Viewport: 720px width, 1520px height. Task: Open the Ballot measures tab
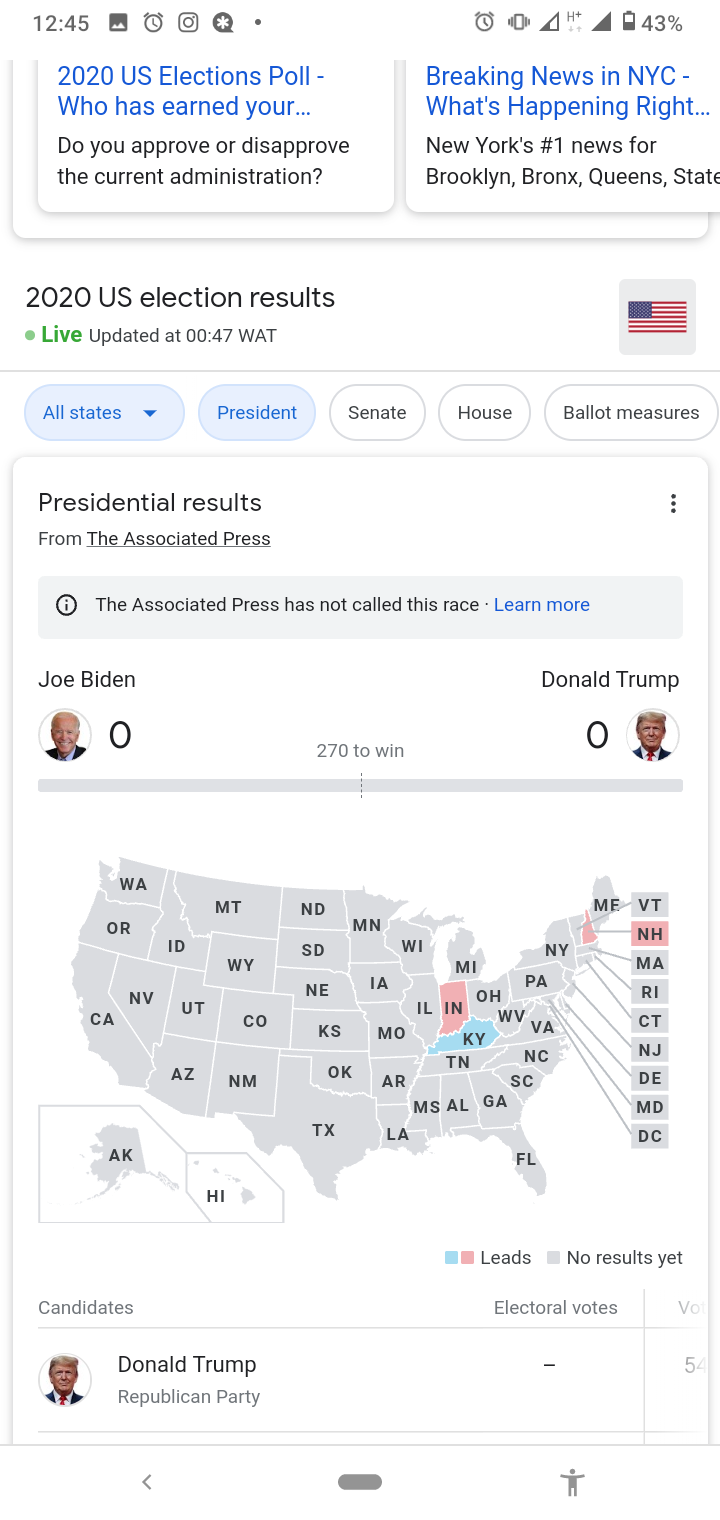pyautogui.click(x=631, y=412)
